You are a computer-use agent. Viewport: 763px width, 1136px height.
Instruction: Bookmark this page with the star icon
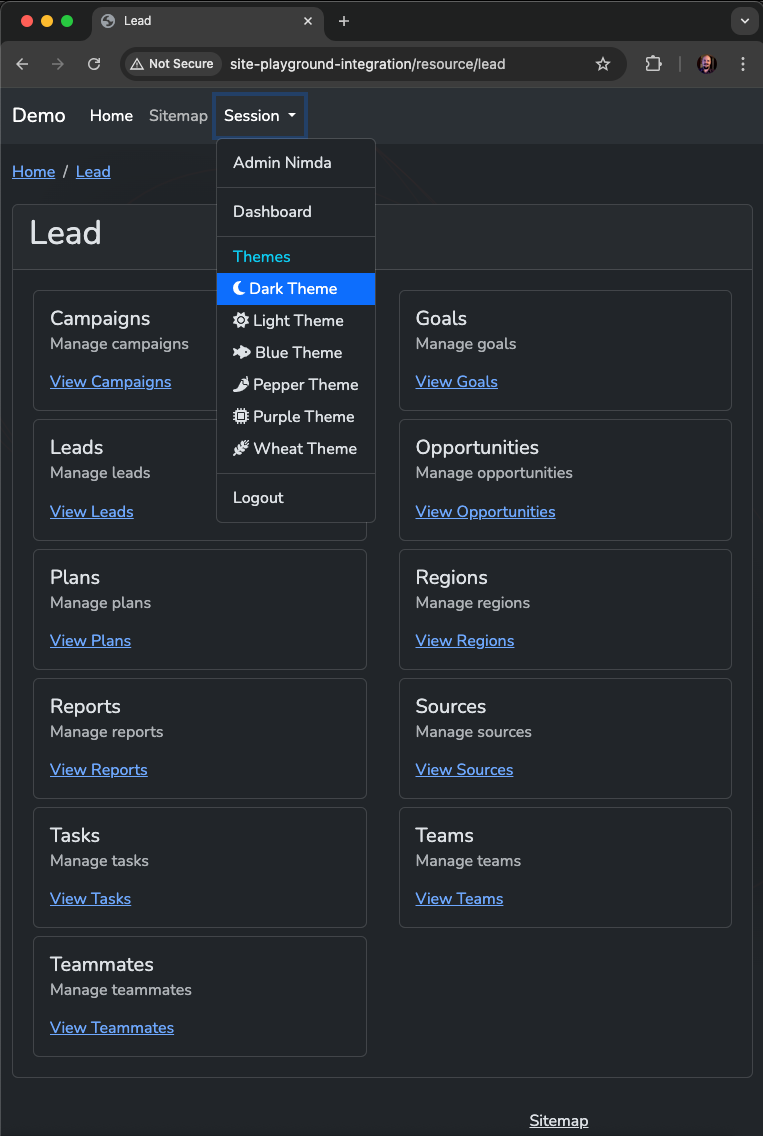click(x=603, y=64)
